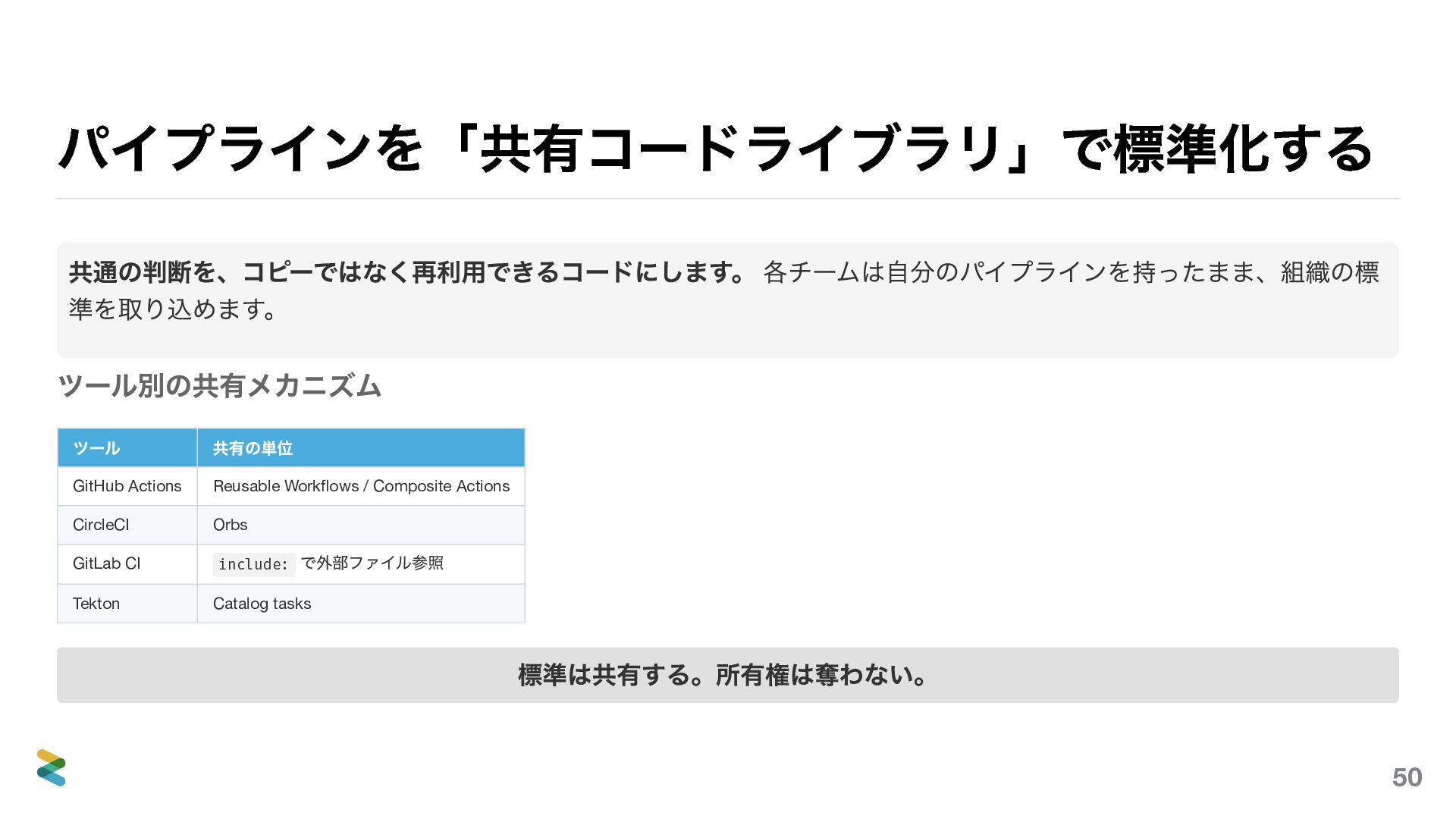Click the で外部ファイル参照 text
This screenshot has width=1456, height=819.
click(x=372, y=563)
